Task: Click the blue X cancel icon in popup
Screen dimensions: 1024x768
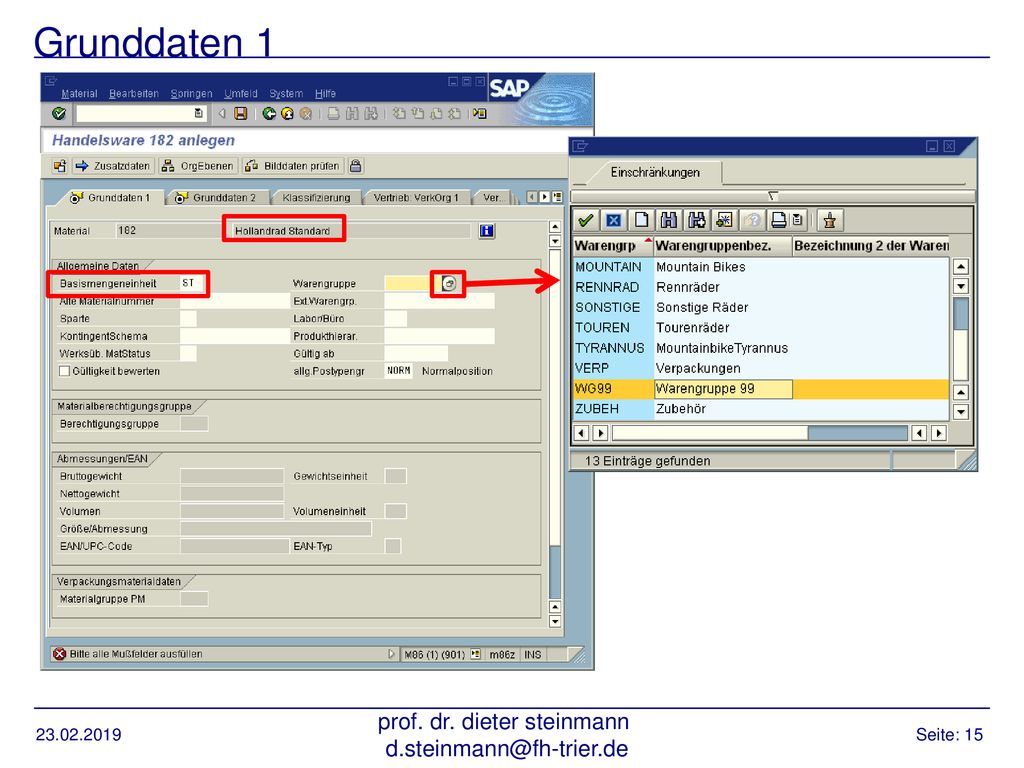Action: 613,220
